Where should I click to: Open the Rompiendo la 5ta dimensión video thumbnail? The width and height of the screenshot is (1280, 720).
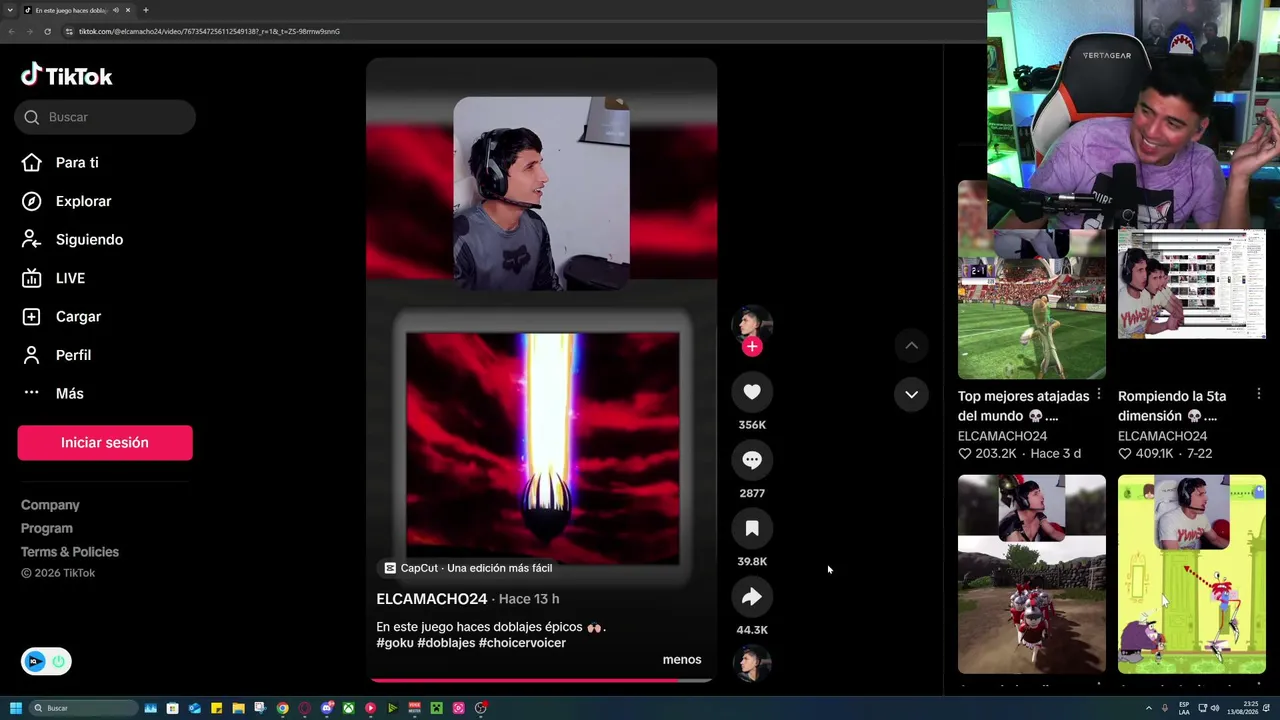click(x=1192, y=284)
